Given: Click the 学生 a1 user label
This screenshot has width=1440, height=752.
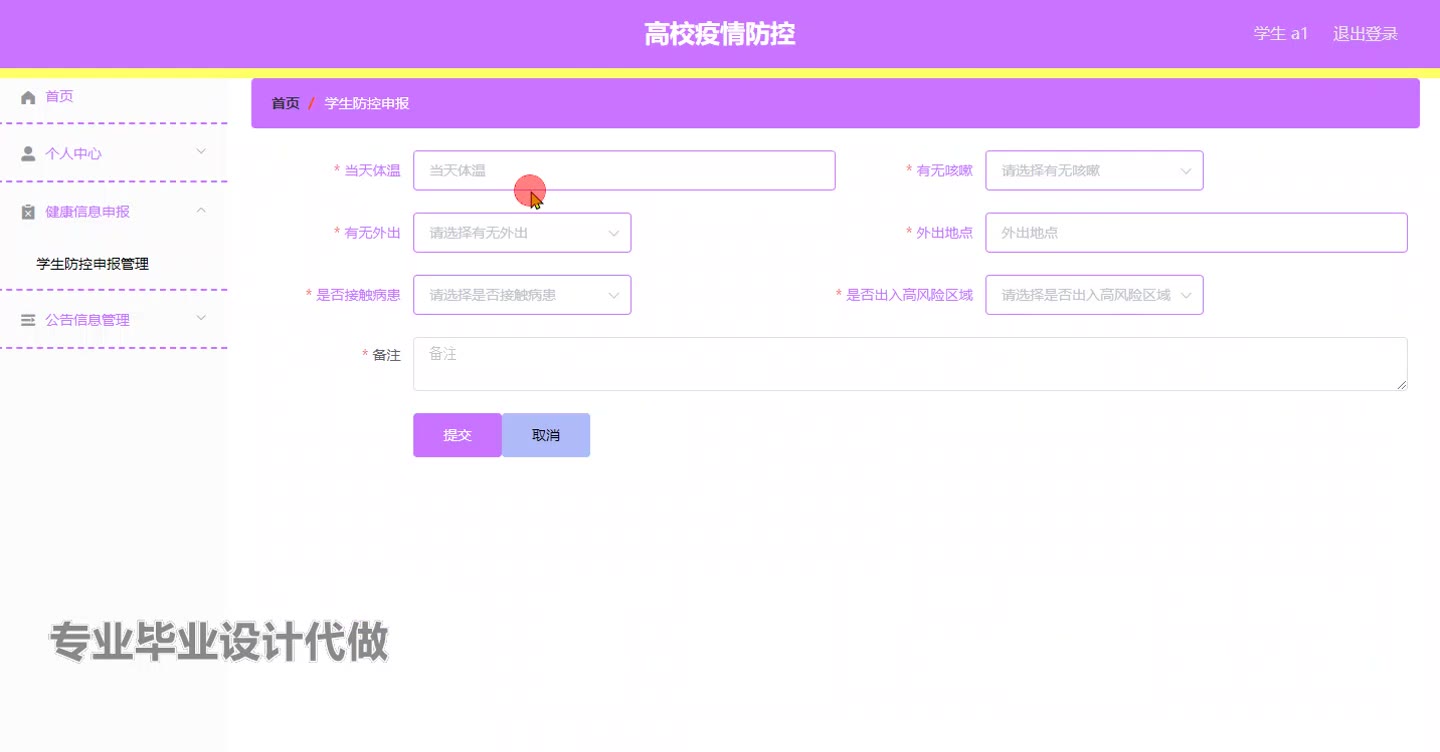Looking at the screenshot, I should [x=1281, y=34].
